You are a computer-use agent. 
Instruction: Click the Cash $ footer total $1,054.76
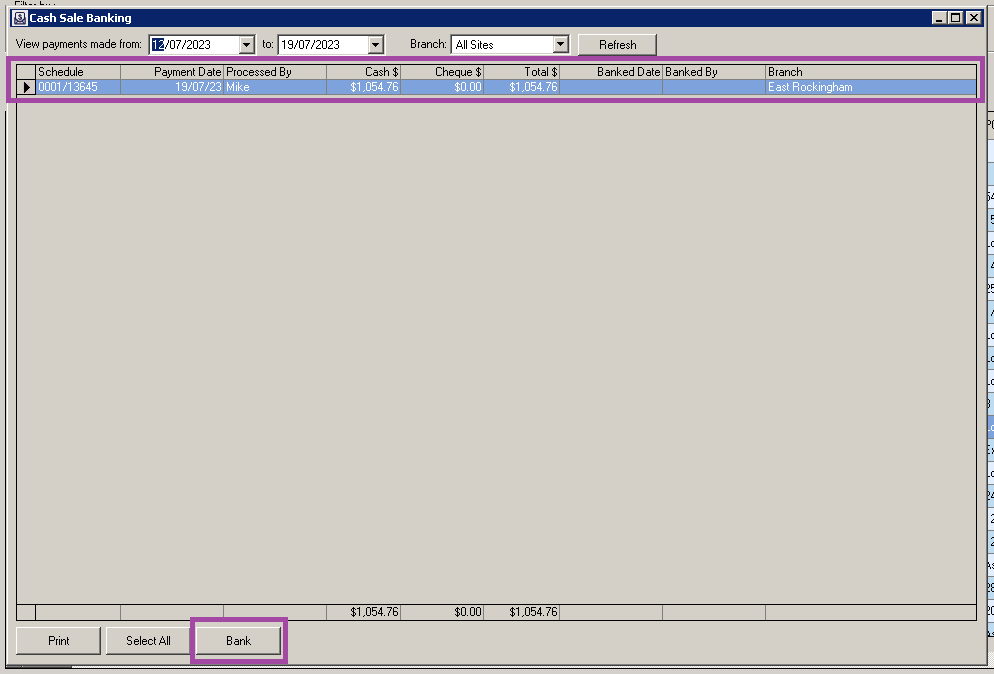364,612
